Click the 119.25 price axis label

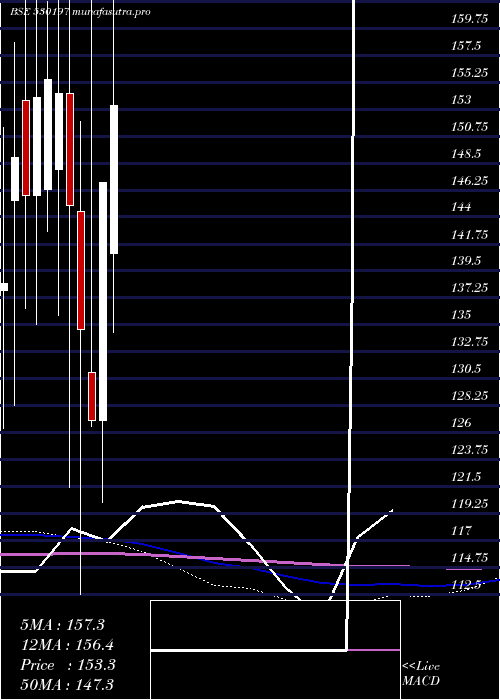click(469, 504)
